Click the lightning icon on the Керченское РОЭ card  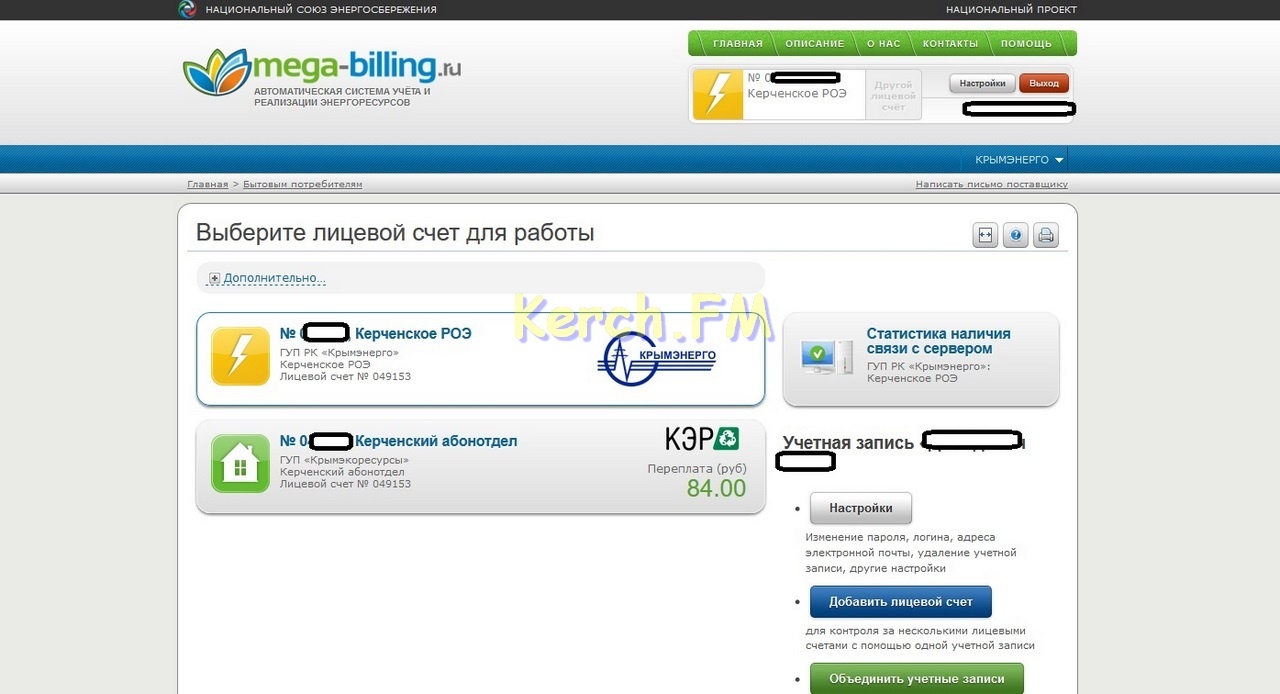pos(240,356)
